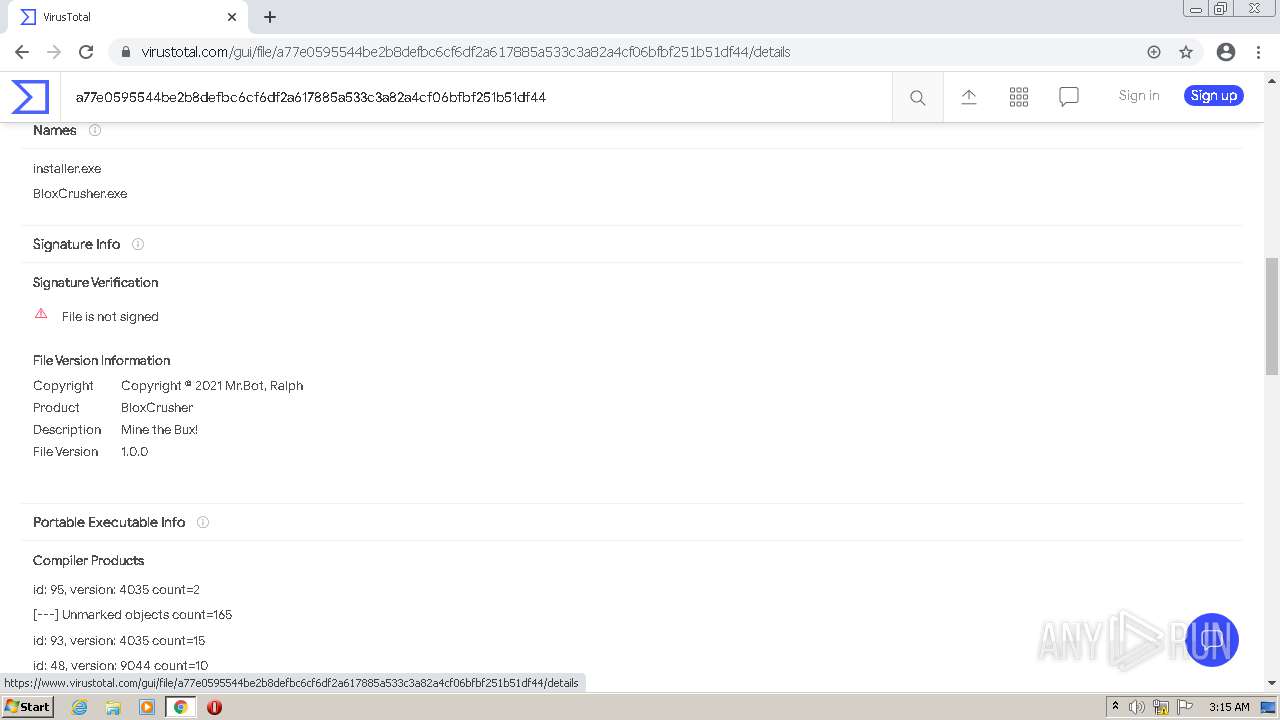Click the browser address bar URL
Image resolution: width=1280 pixels, height=720 pixels.
click(466, 52)
